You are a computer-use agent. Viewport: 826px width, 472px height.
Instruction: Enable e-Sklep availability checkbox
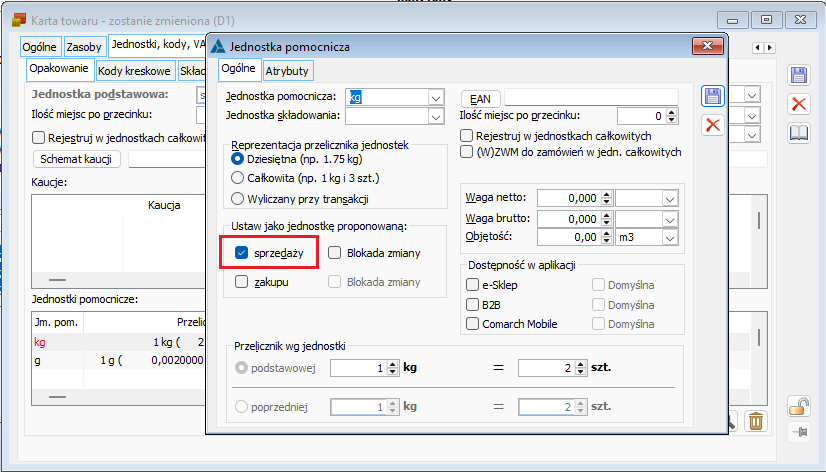click(473, 285)
